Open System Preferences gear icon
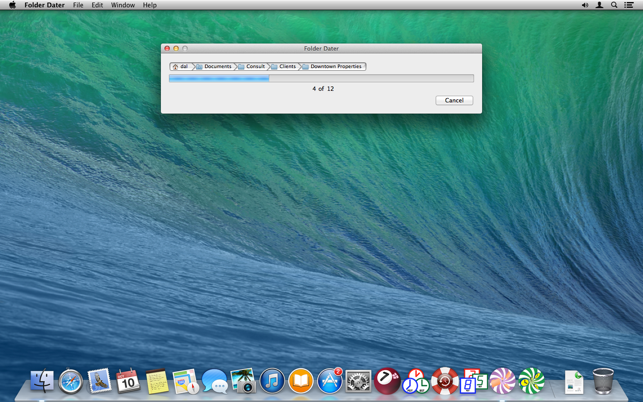 [x=358, y=381]
